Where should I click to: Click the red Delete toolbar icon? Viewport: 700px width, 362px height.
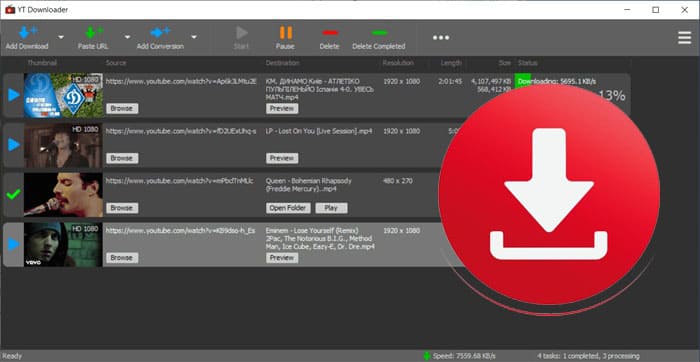pos(330,33)
